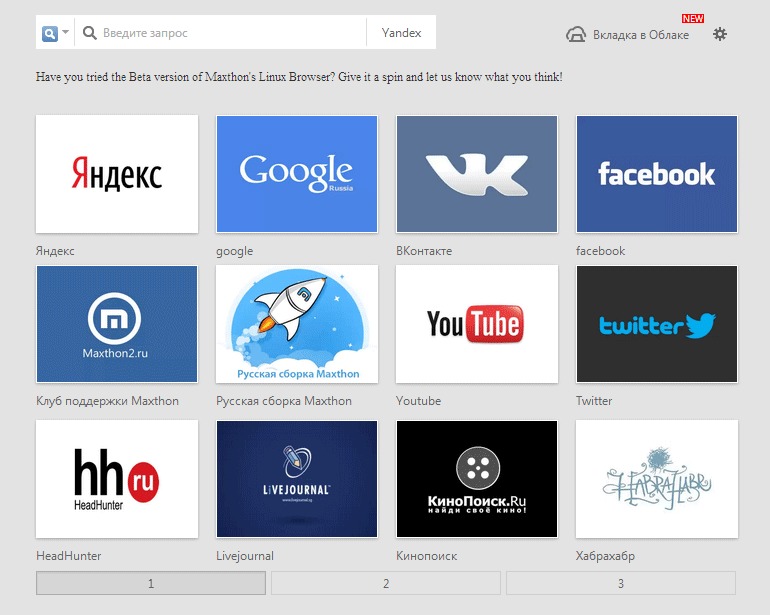Screen dimensions: 770x615
Task: Switch to quick access page 3
Action: coord(621,583)
